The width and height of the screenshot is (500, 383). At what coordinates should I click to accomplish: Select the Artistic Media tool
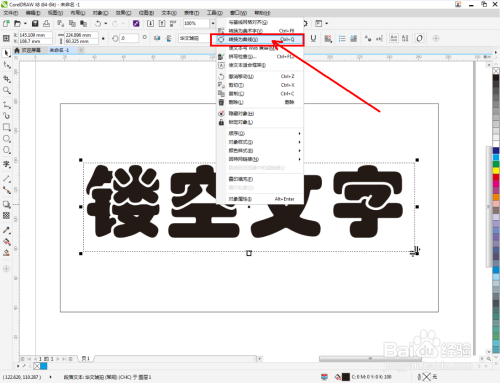point(6,116)
